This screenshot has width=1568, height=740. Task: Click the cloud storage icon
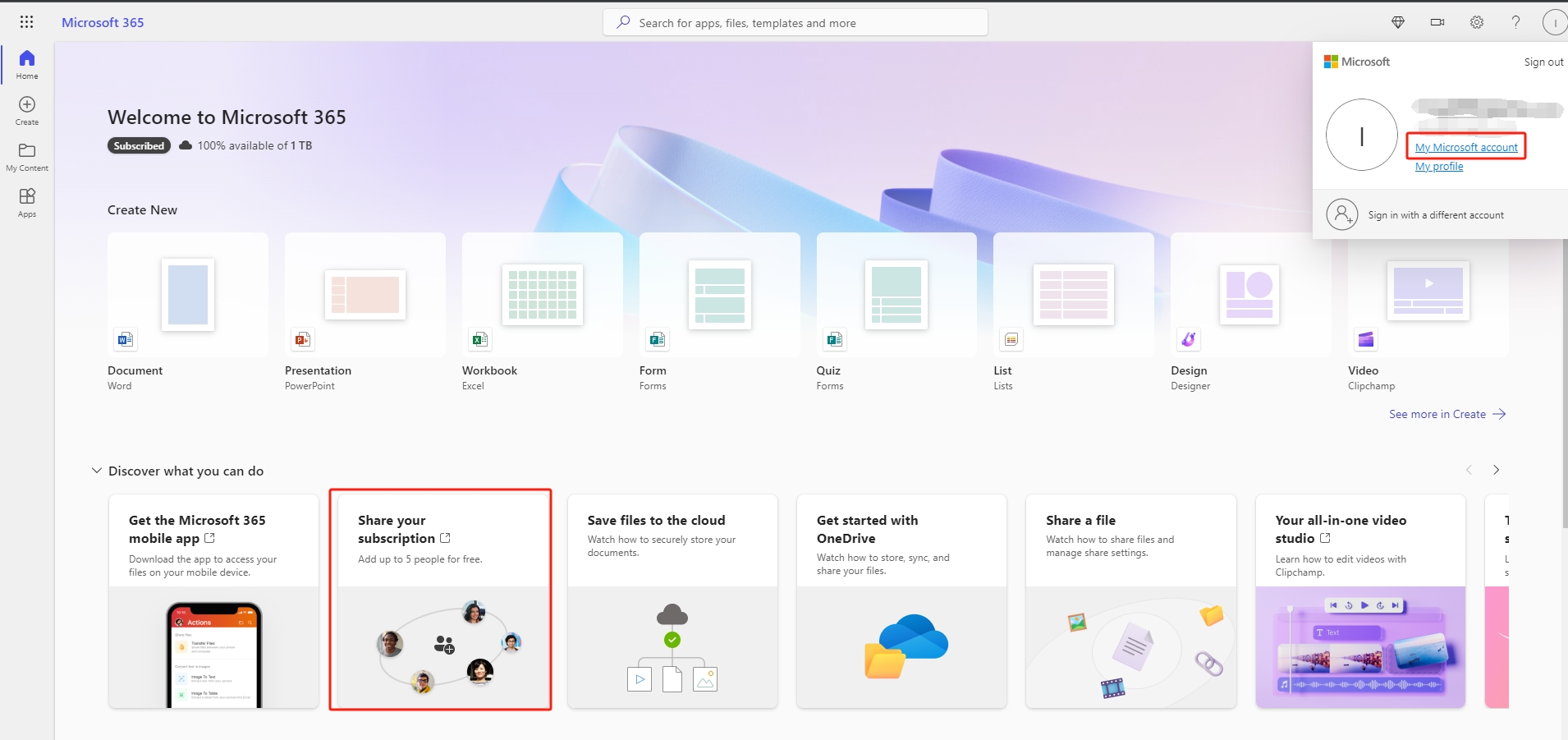(x=186, y=145)
